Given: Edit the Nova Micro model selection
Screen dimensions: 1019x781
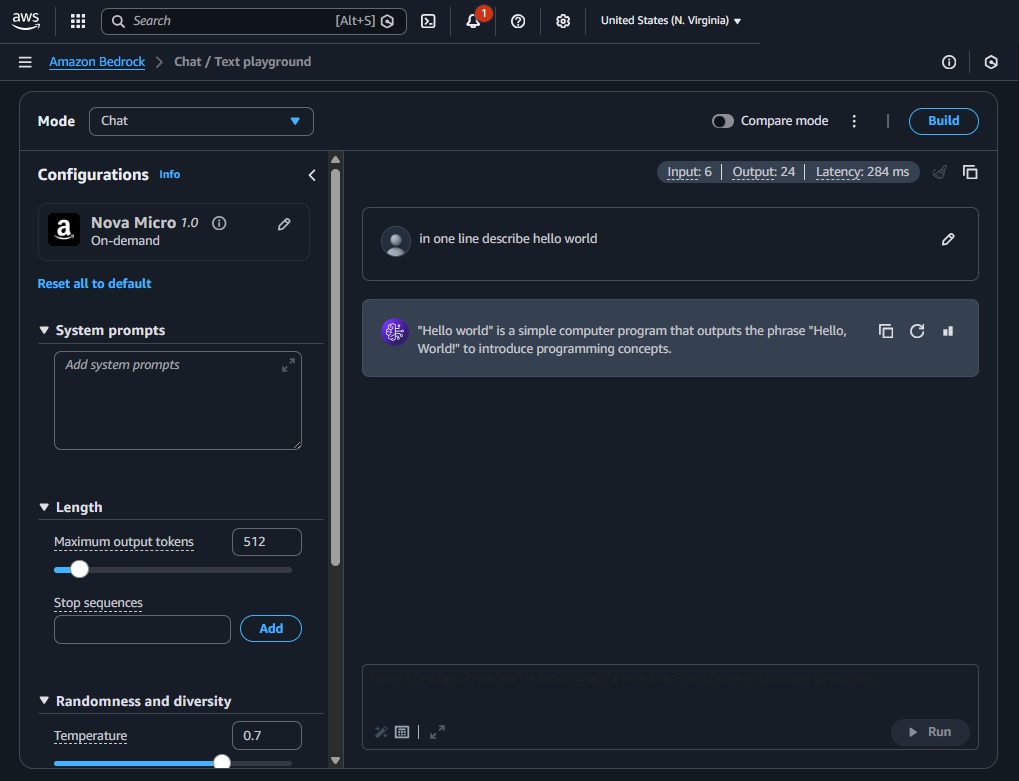Looking at the screenshot, I should [x=284, y=224].
